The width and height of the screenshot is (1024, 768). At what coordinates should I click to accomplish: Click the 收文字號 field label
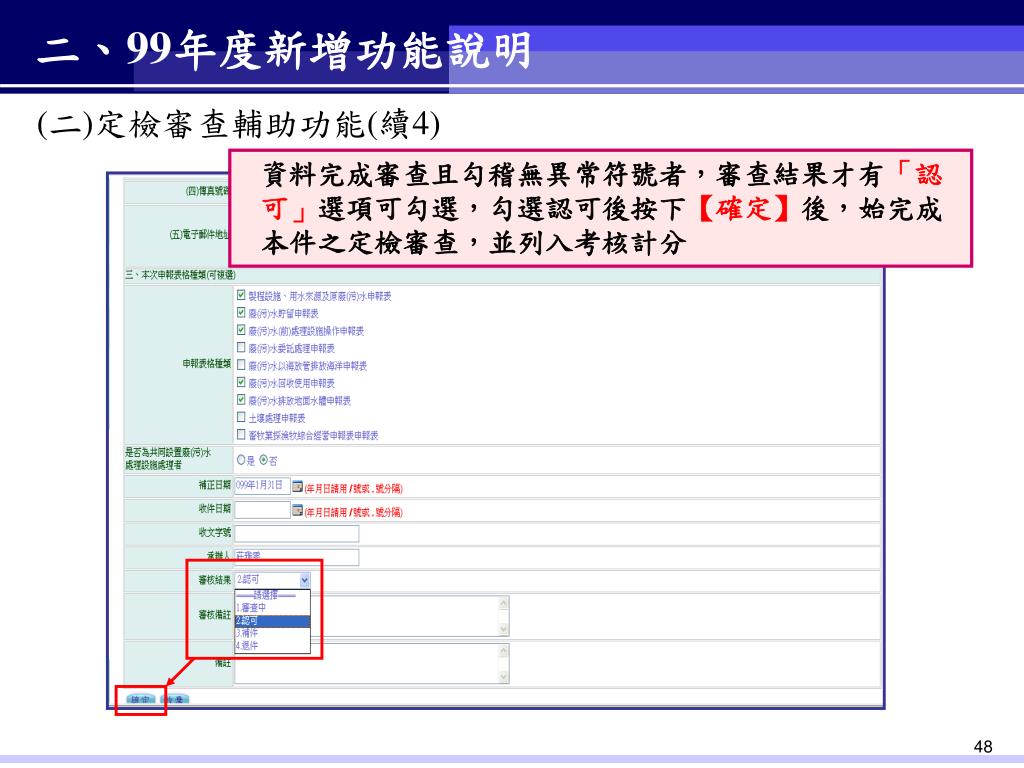[x=215, y=532]
